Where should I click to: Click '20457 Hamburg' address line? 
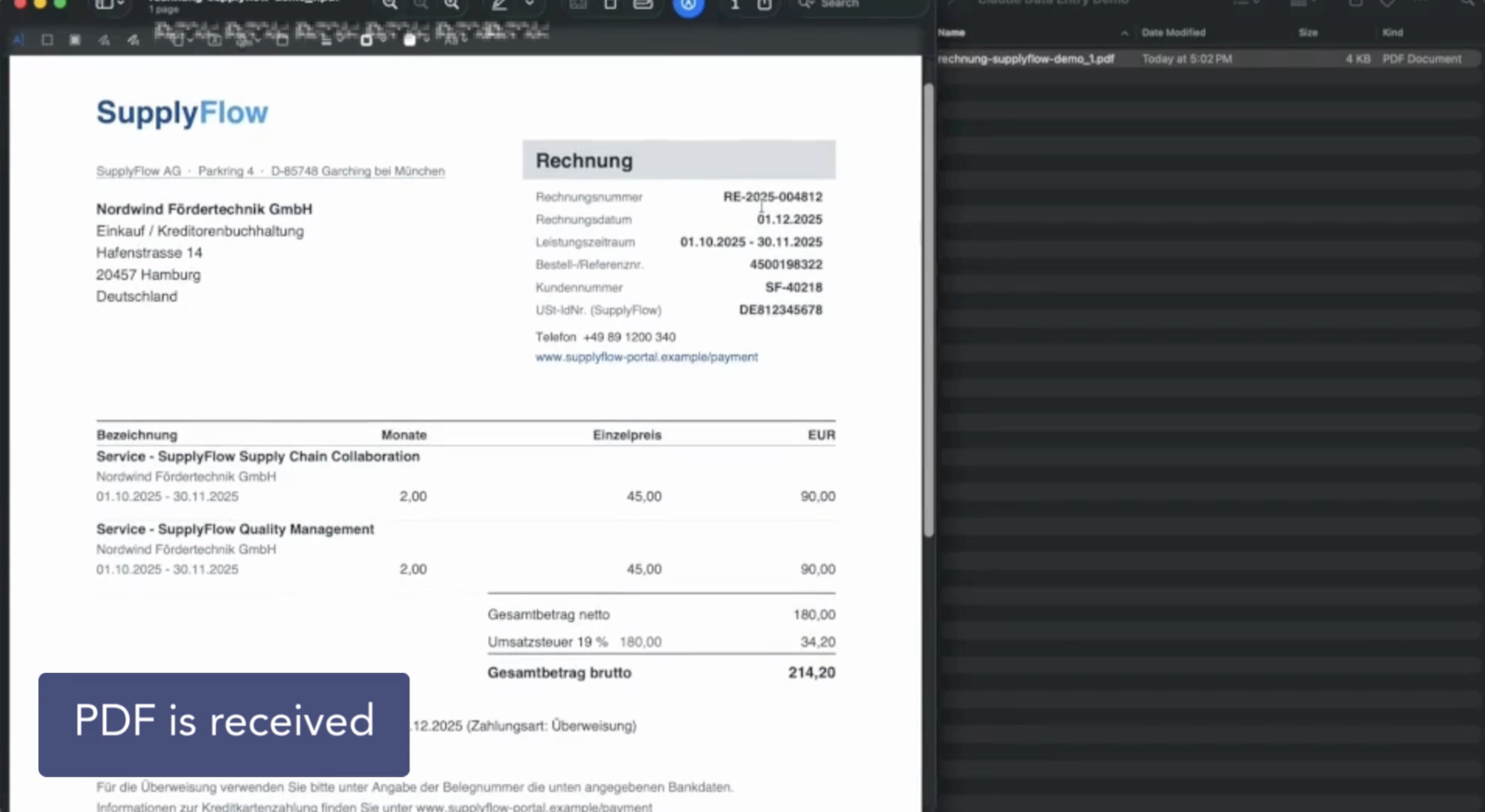pos(148,275)
